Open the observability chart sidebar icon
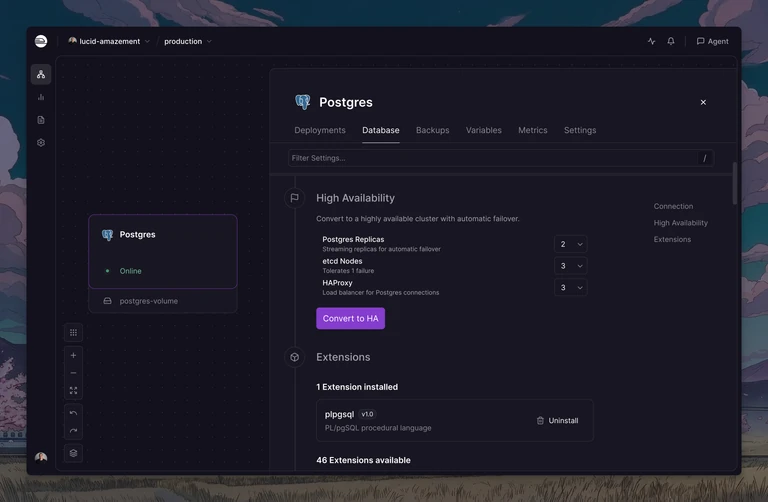 pyautogui.click(x=41, y=97)
